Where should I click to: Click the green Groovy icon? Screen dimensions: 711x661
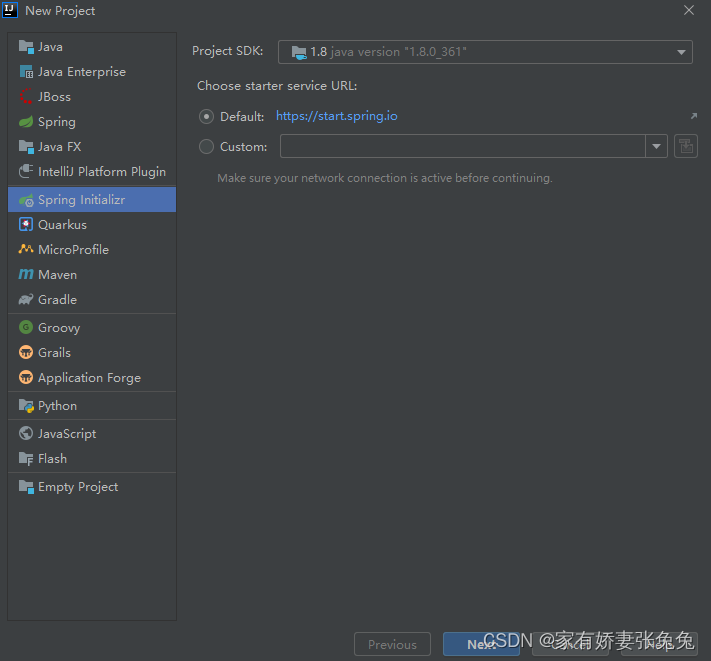pos(26,327)
